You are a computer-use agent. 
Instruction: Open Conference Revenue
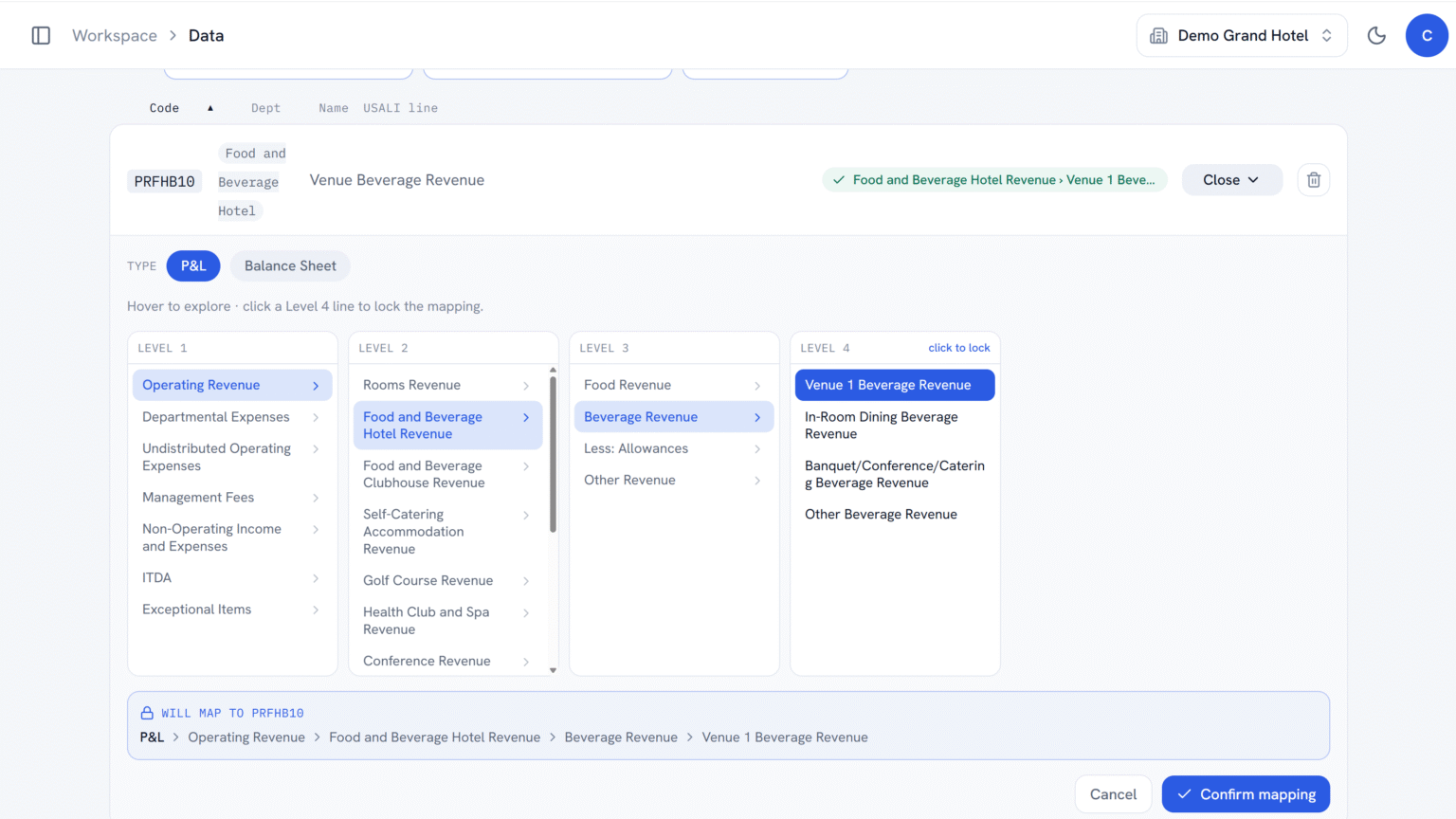[x=447, y=662]
